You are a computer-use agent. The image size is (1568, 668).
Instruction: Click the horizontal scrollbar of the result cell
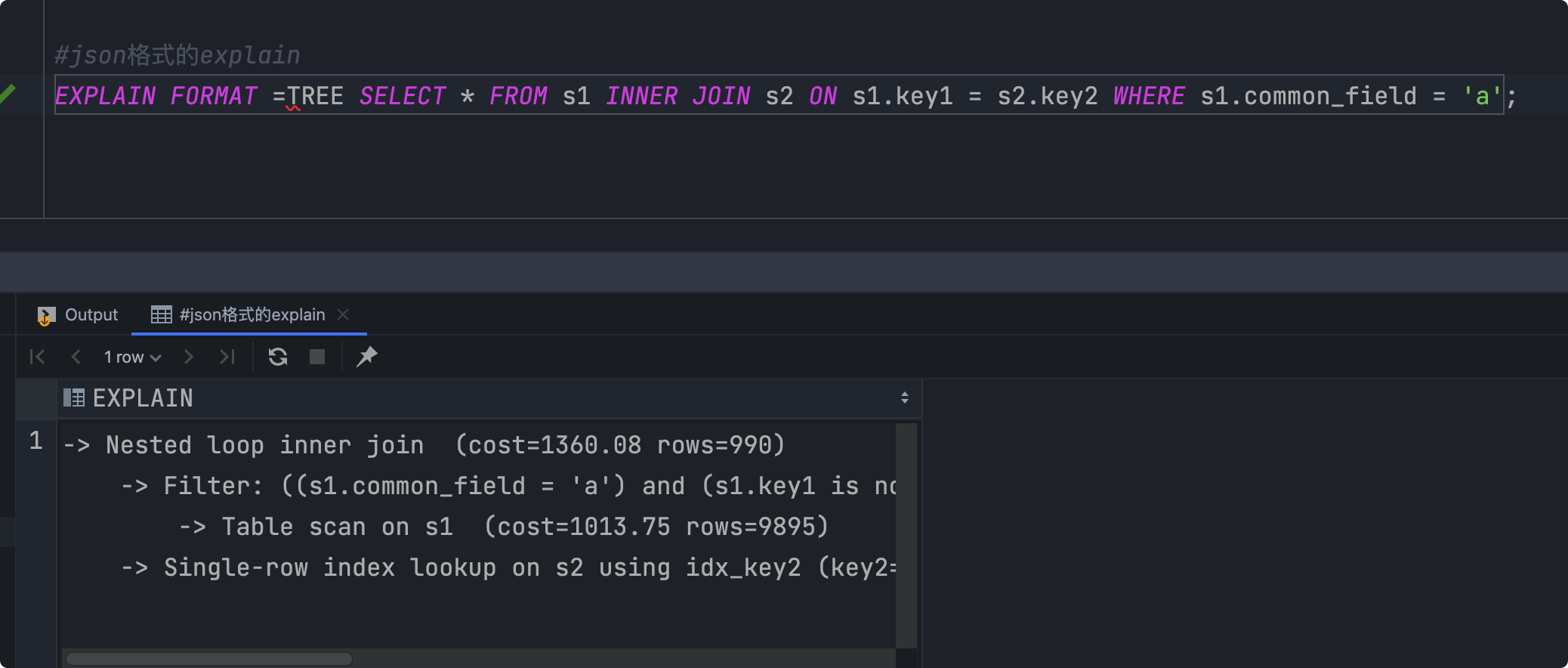coord(209,659)
